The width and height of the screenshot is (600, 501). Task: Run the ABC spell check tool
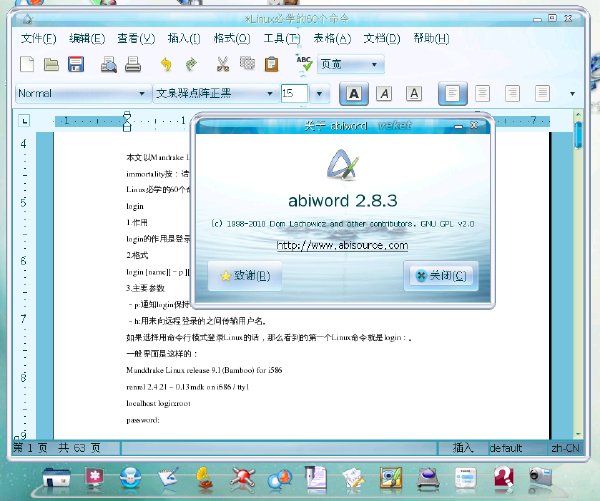click(x=304, y=64)
